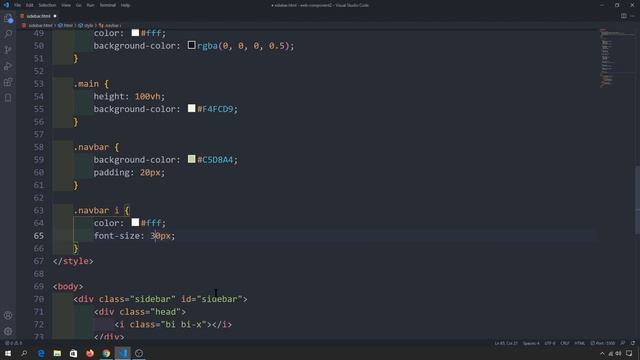
Task: Open the bookmarks icon in activity bar
Action: (8, 98)
